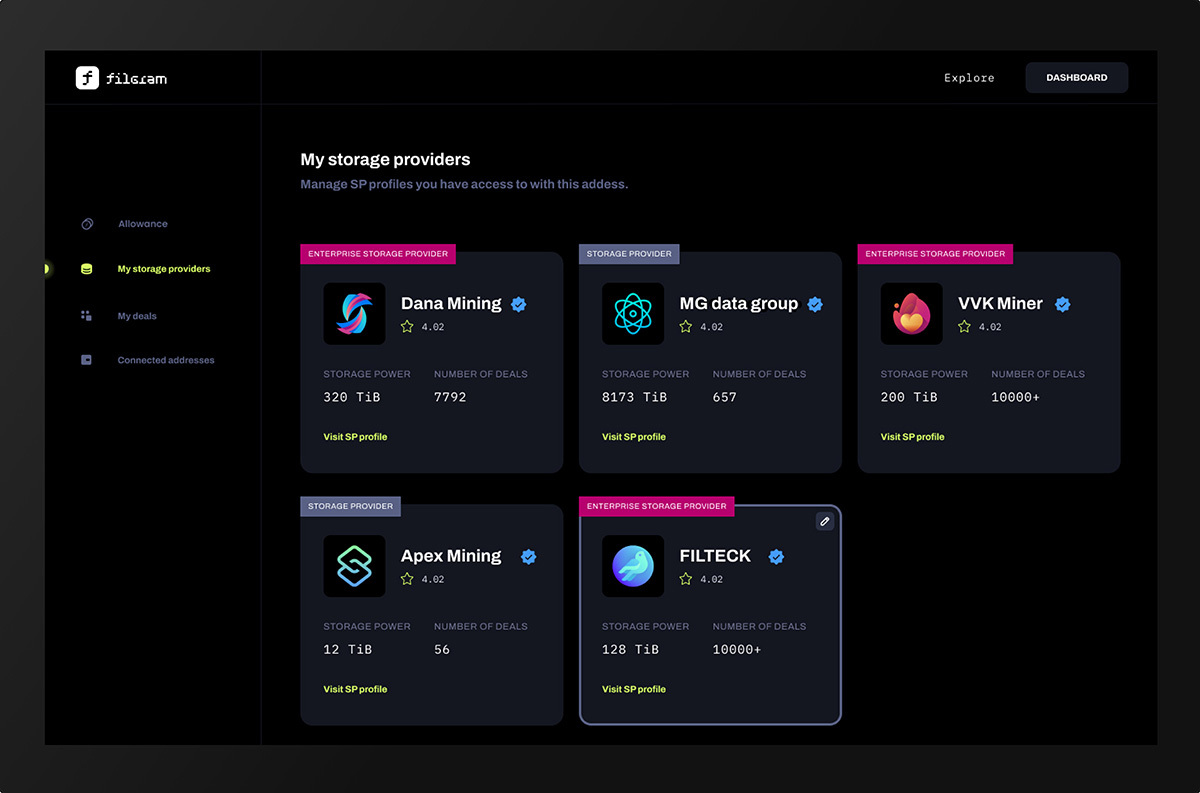Click the Storage Provider tag on MG data group
Screen dimensions: 1200x793
click(629, 254)
